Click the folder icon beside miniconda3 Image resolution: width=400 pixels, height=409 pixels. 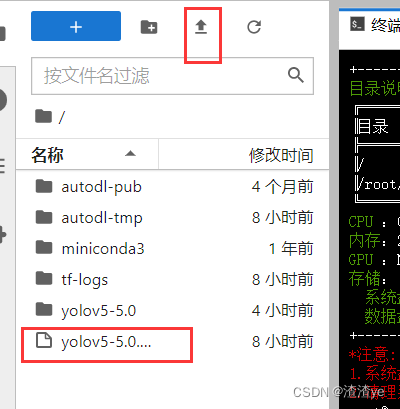pyautogui.click(x=44, y=248)
